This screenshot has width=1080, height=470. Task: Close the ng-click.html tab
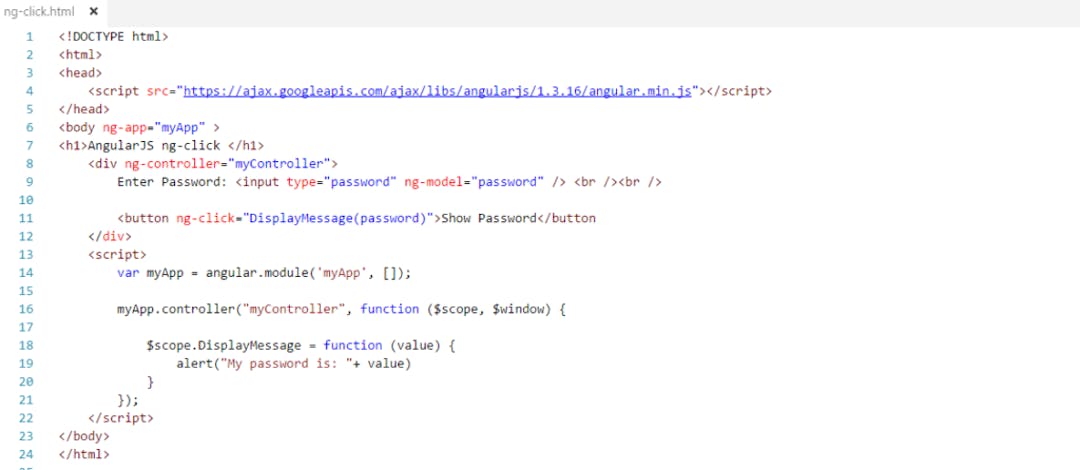93,11
